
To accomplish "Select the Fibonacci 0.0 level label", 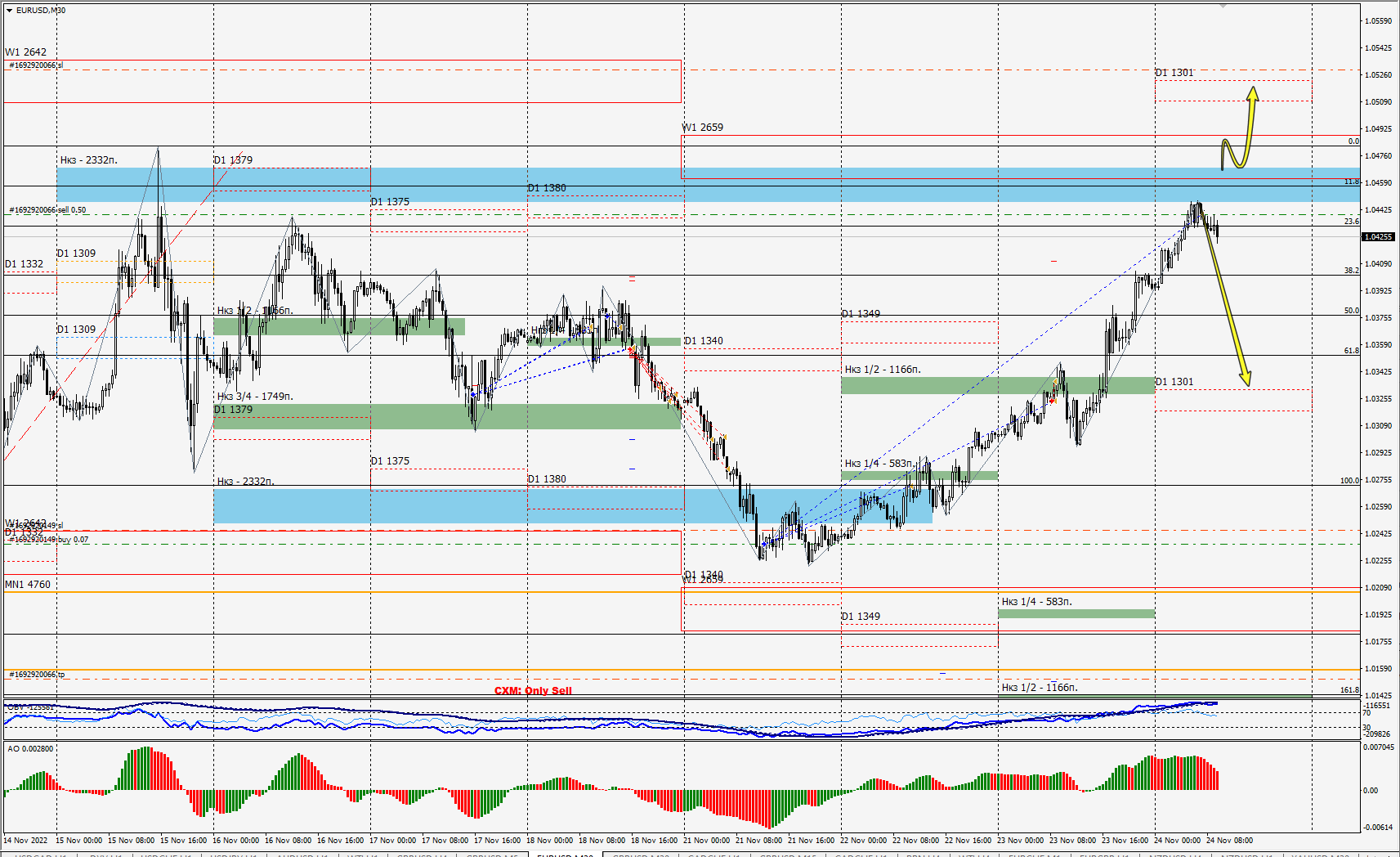I will [1353, 141].
